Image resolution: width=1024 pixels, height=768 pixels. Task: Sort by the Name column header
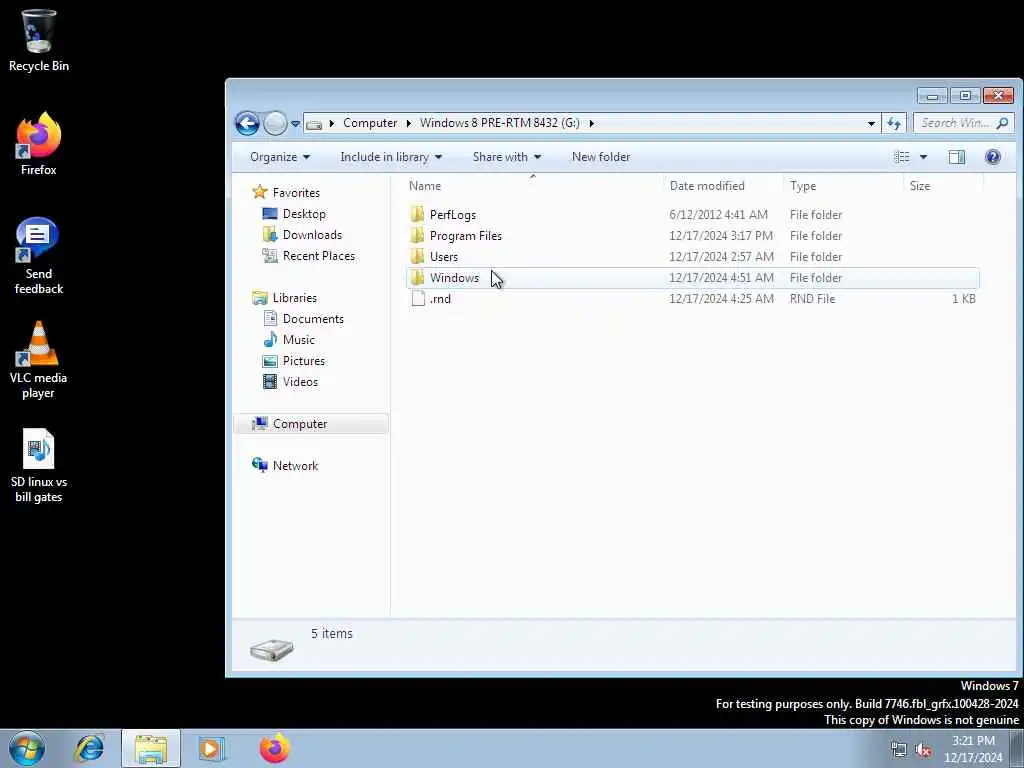point(533,185)
